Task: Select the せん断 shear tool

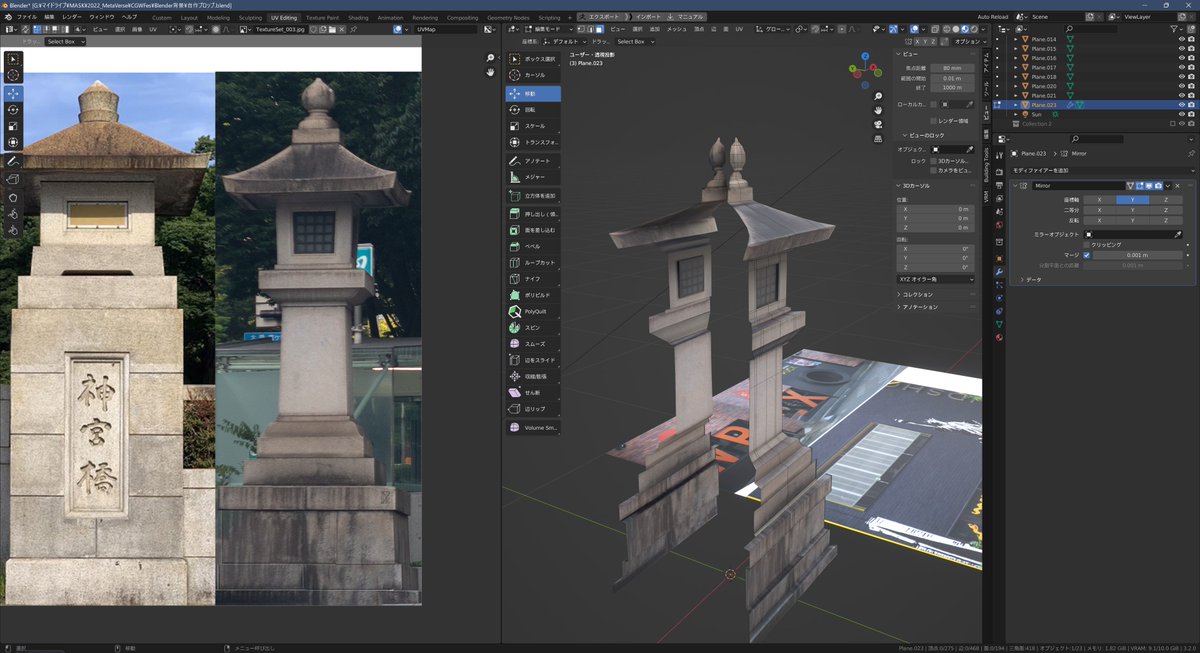Action: click(x=533, y=393)
